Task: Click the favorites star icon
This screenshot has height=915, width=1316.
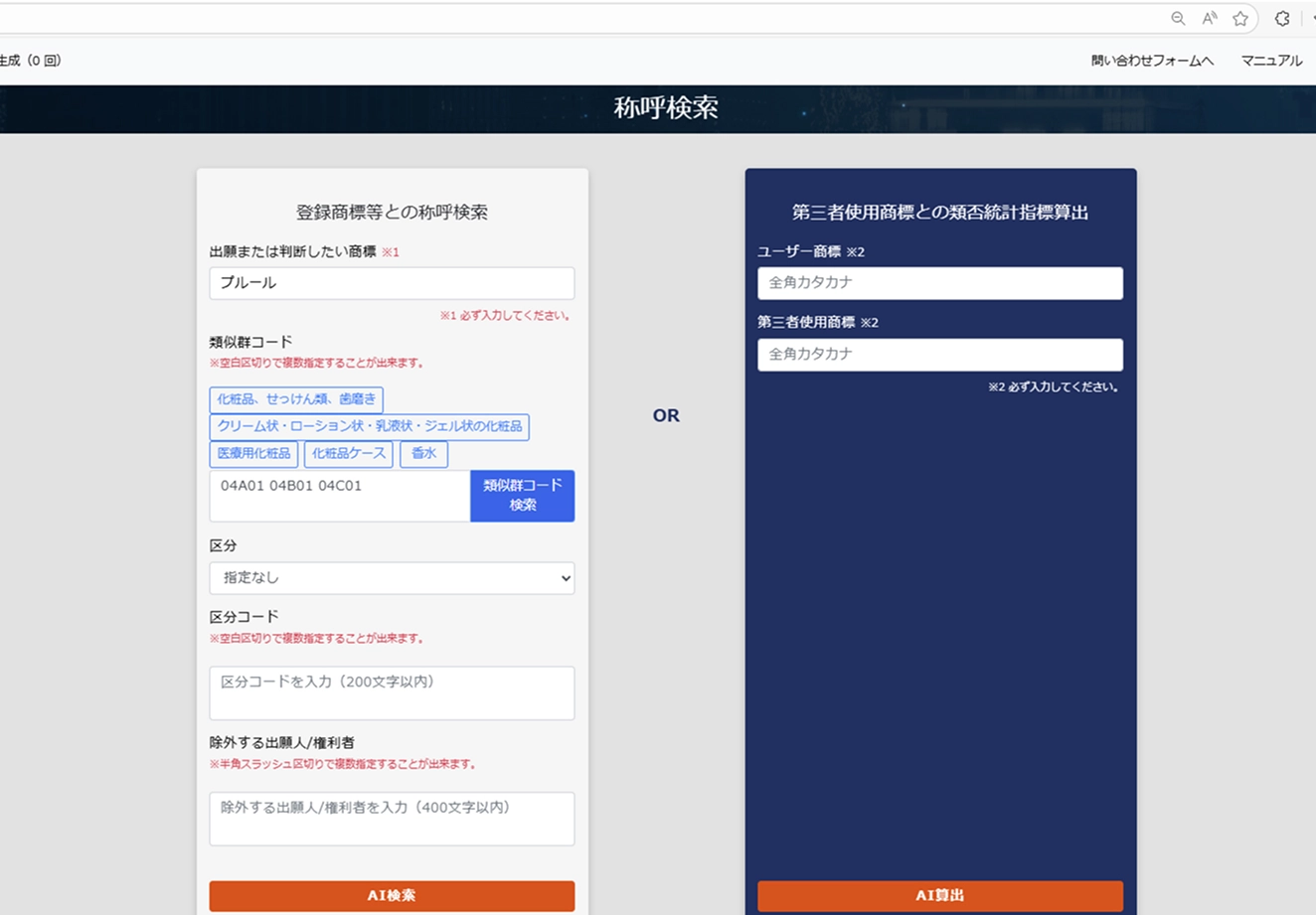Action: (x=1240, y=19)
